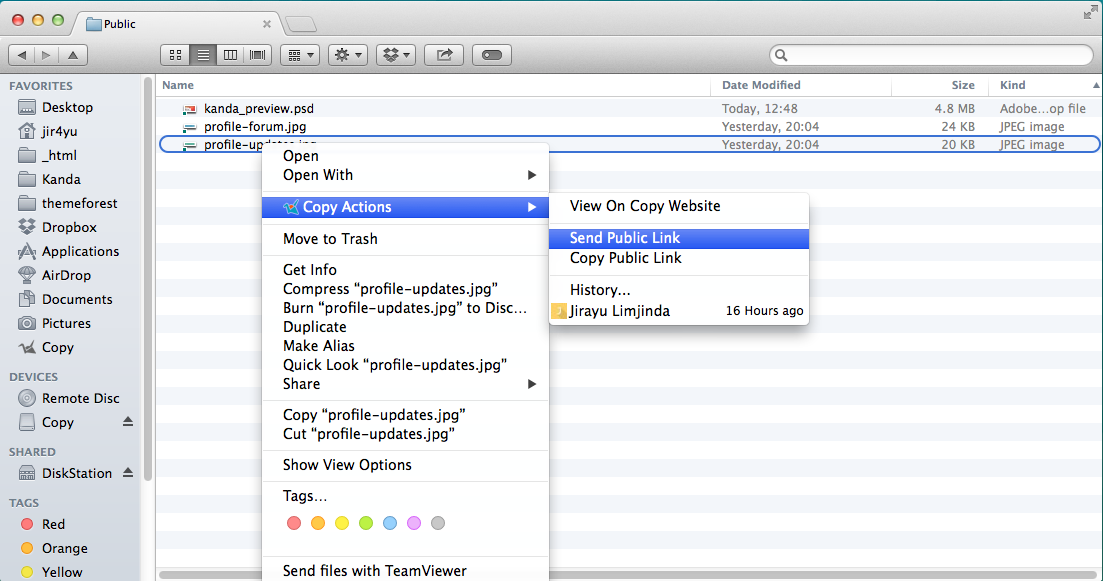Screen dimensions: 1103x581
Task: Open the Copy folder under Favorites
Action: [x=58, y=347]
